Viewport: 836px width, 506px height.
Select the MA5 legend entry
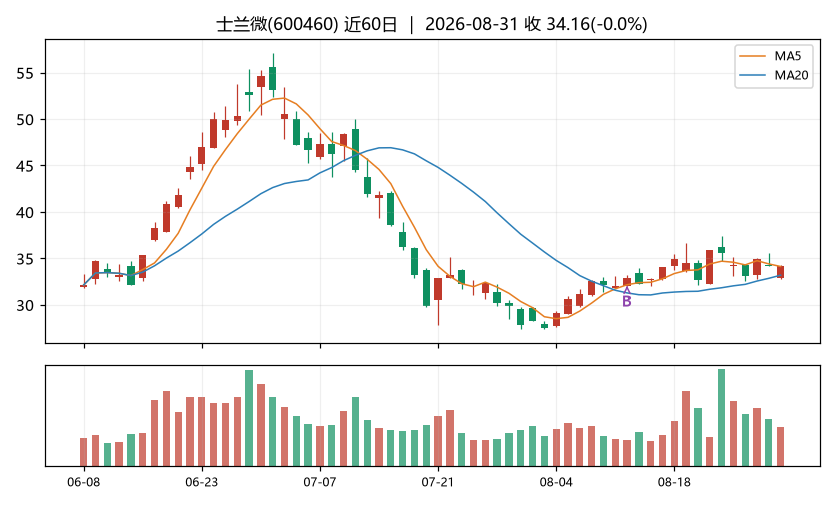[774, 56]
